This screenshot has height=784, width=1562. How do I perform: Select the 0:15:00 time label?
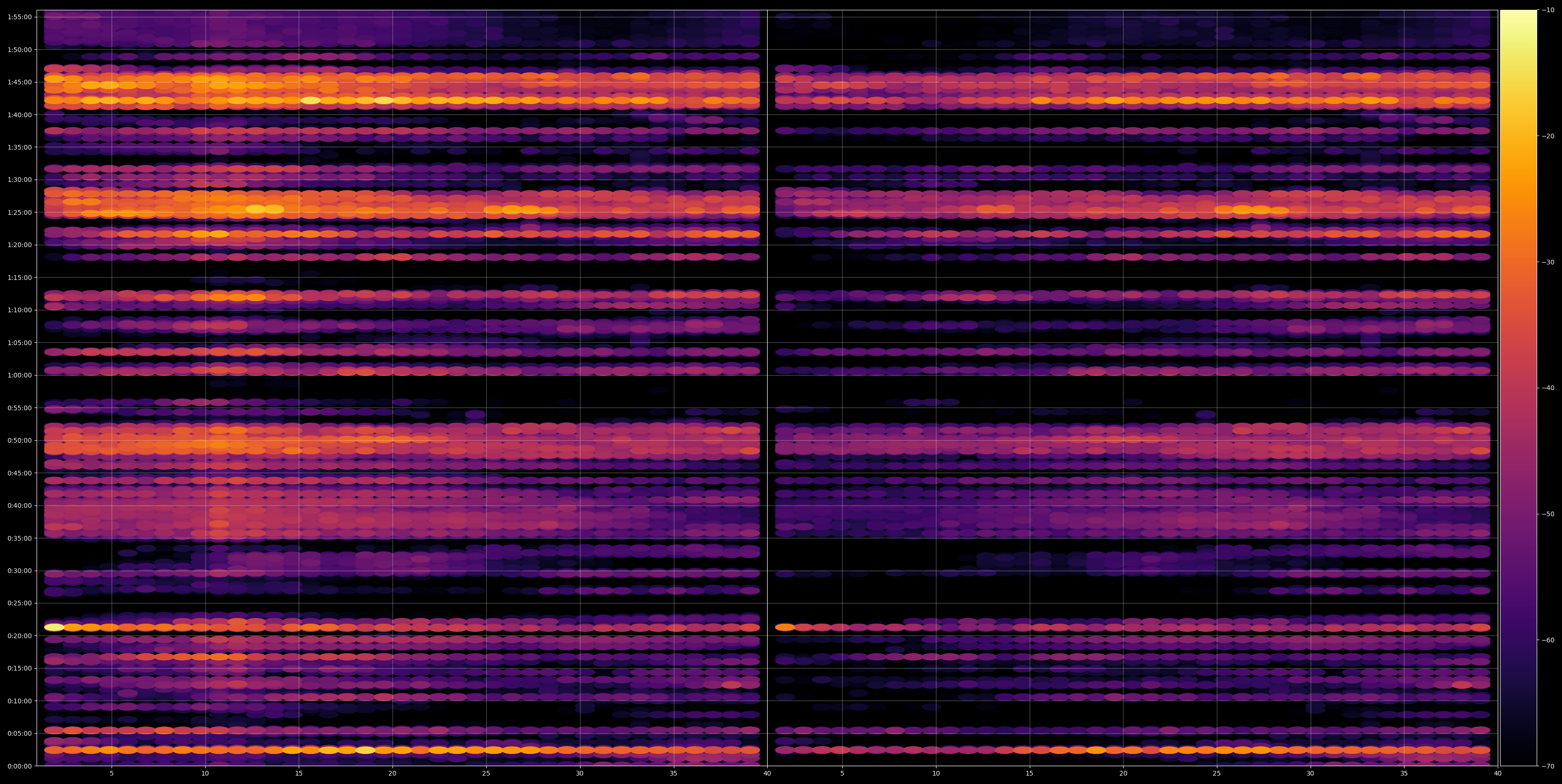[x=19, y=668]
